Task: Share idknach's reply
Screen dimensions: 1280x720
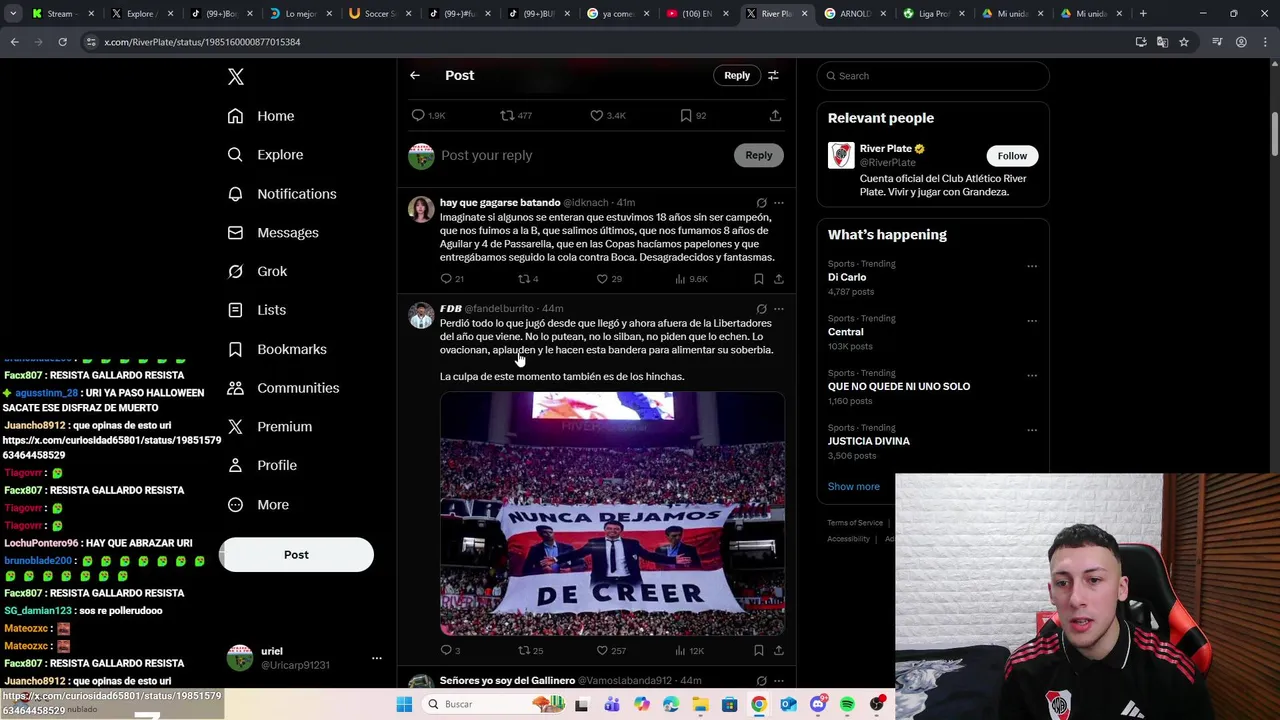Action: [x=778, y=279]
